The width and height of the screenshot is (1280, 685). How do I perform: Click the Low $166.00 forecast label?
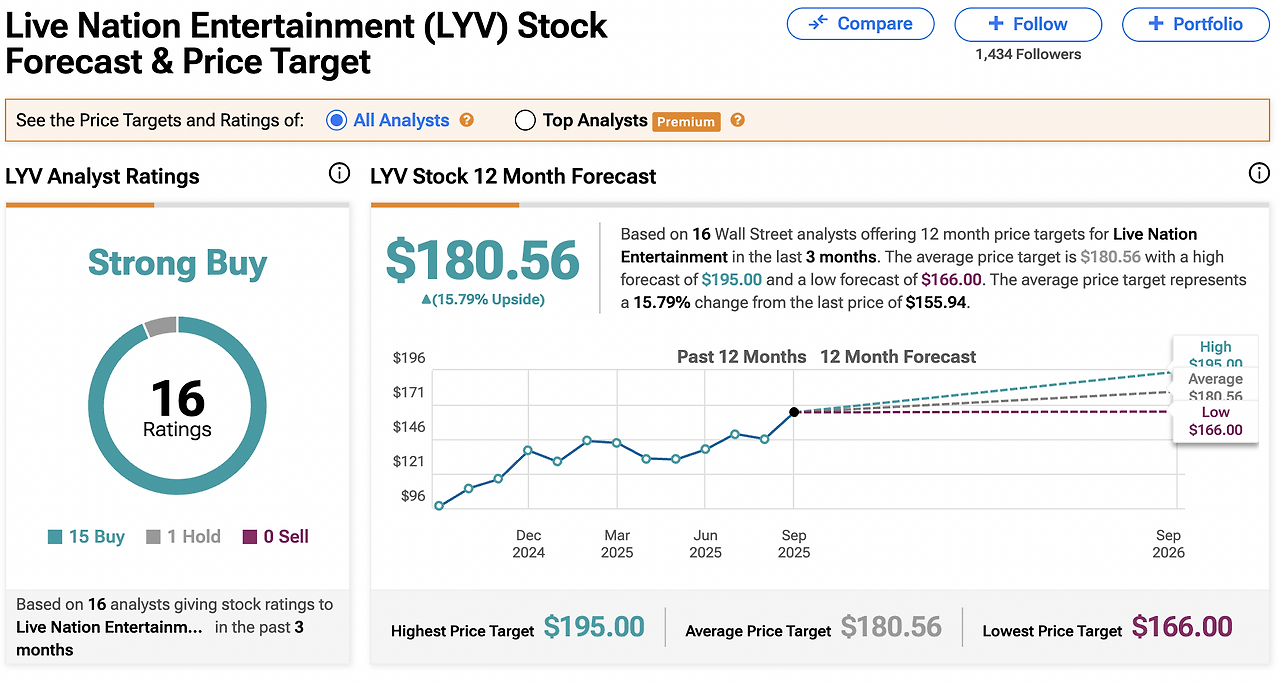(1215, 421)
